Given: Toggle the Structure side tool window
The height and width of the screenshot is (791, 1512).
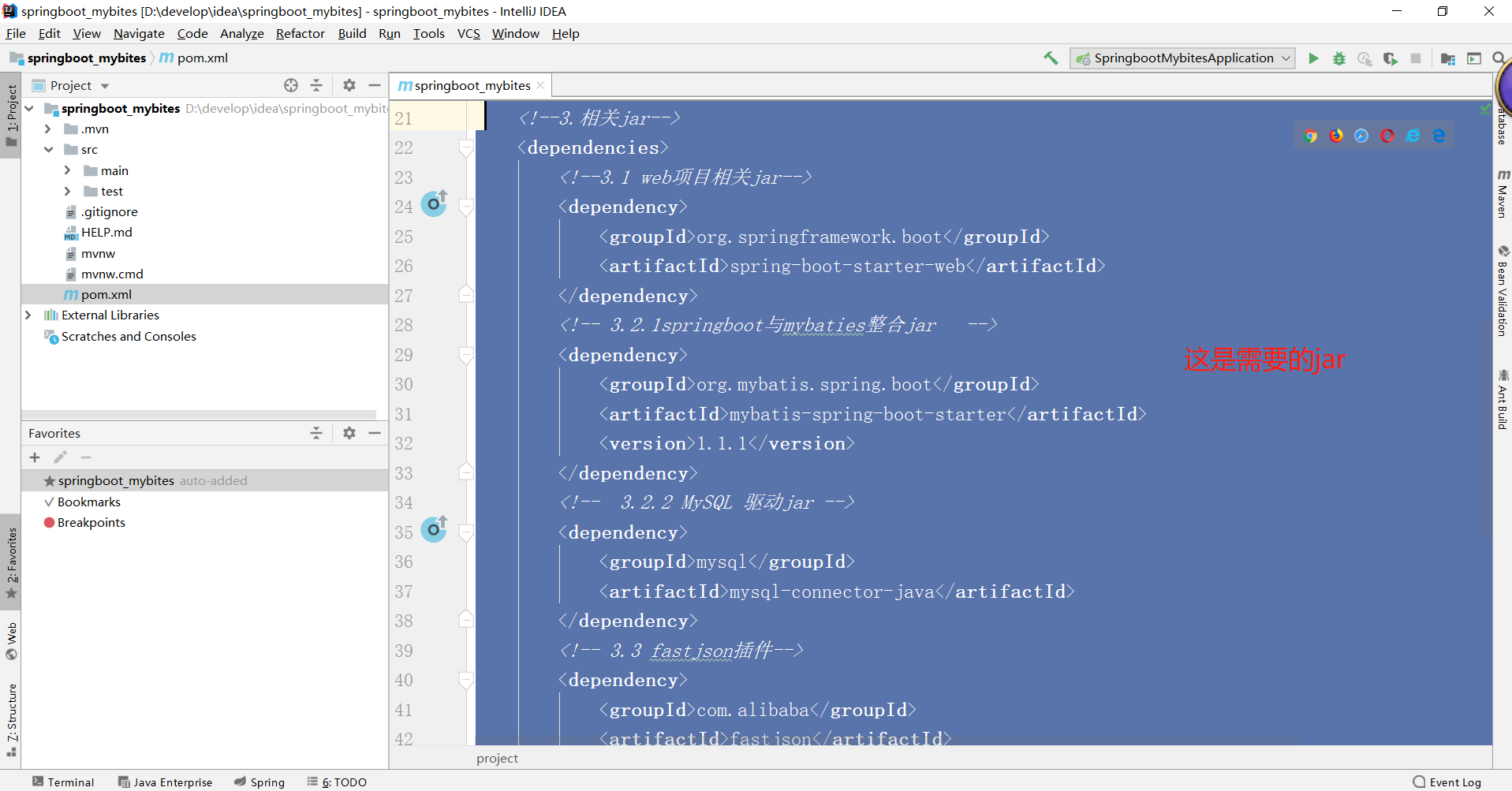Looking at the screenshot, I should [11, 720].
